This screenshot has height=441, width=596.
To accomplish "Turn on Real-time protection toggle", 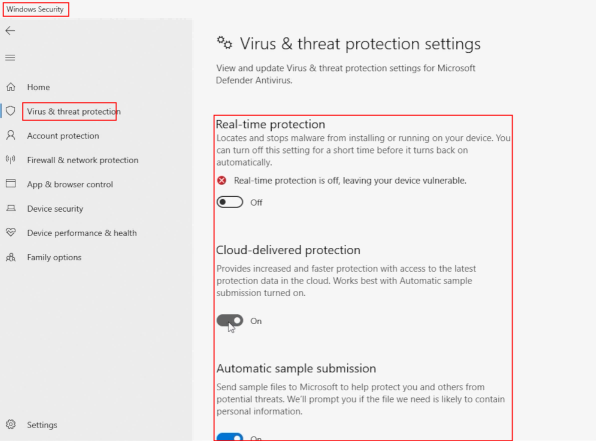I will [230, 202].
